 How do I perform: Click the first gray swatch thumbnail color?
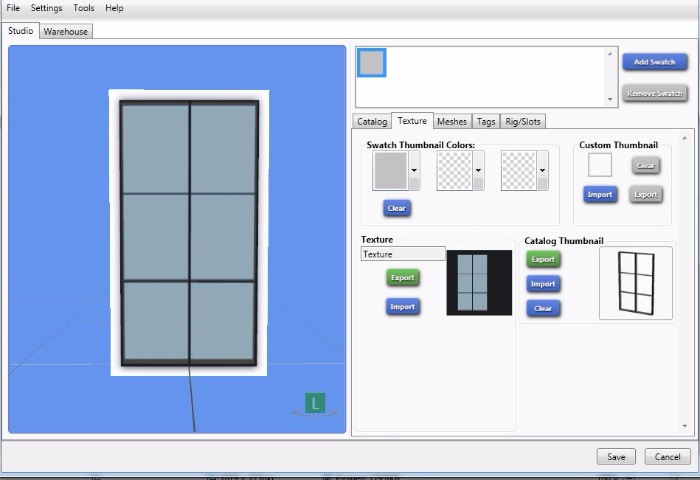(390, 171)
